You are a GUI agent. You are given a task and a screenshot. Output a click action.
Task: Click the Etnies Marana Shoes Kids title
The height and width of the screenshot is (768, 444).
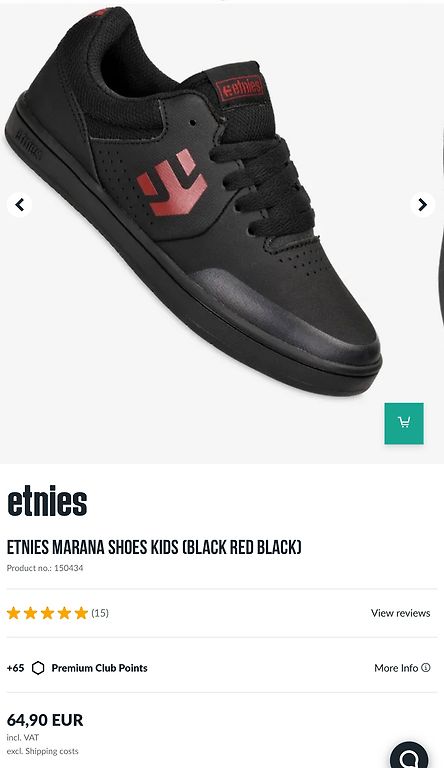click(154, 547)
